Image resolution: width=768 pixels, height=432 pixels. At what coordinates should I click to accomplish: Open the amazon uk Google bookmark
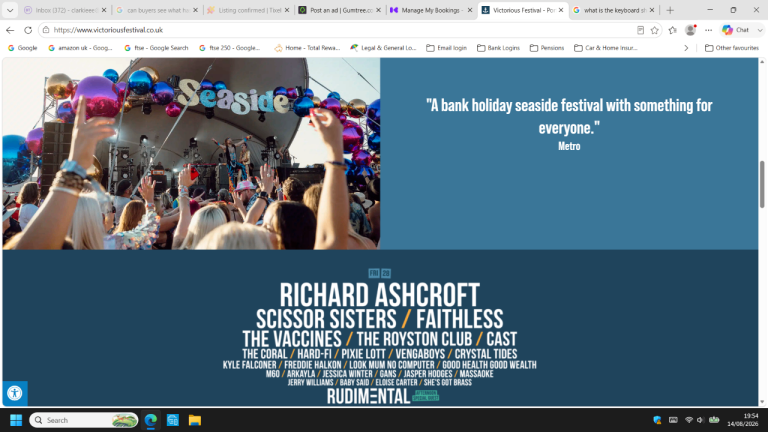[80, 48]
